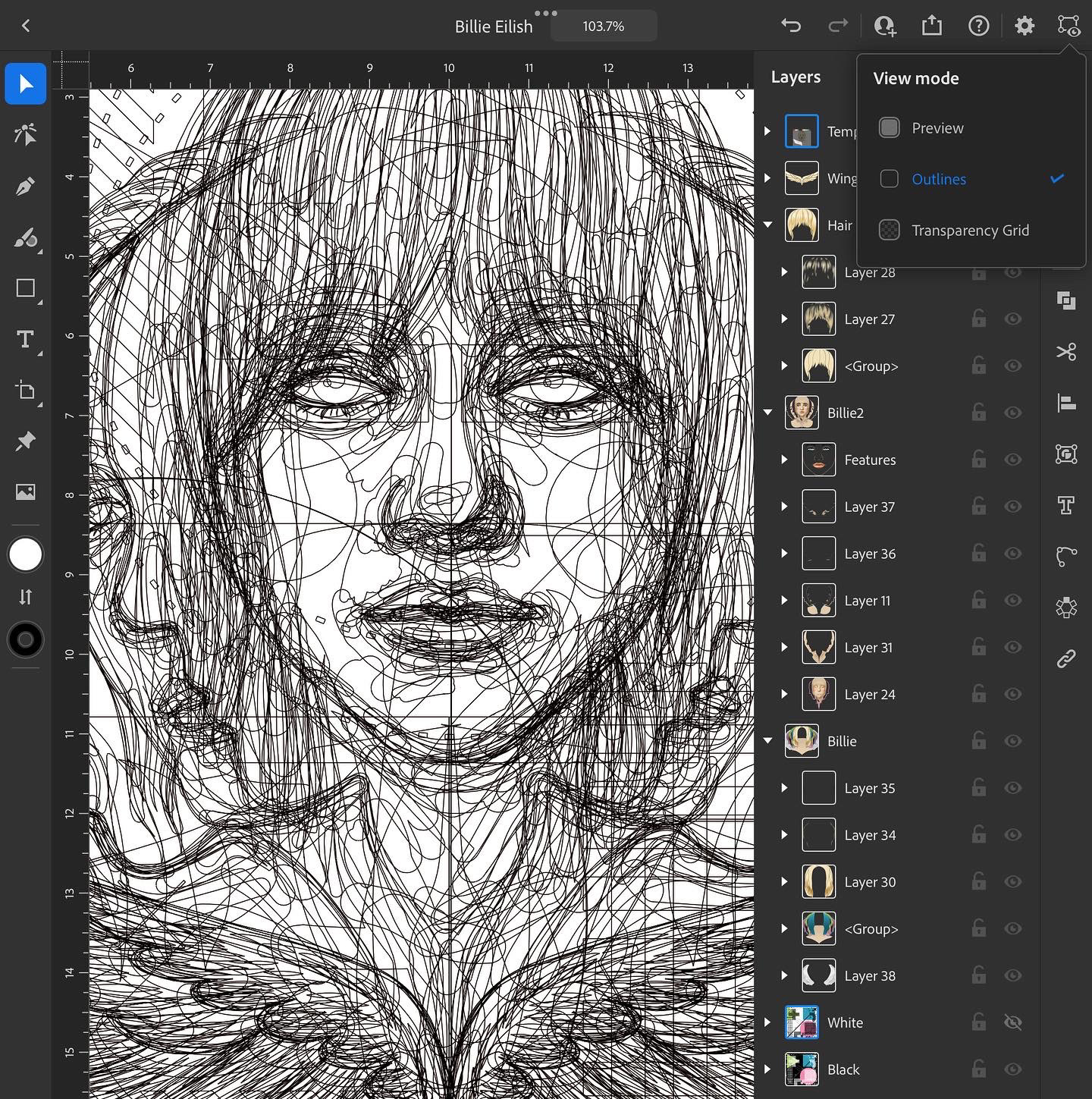1092x1099 pixels.
Task: Unlock toggle for Layer 31
Action: coord(978,647)
